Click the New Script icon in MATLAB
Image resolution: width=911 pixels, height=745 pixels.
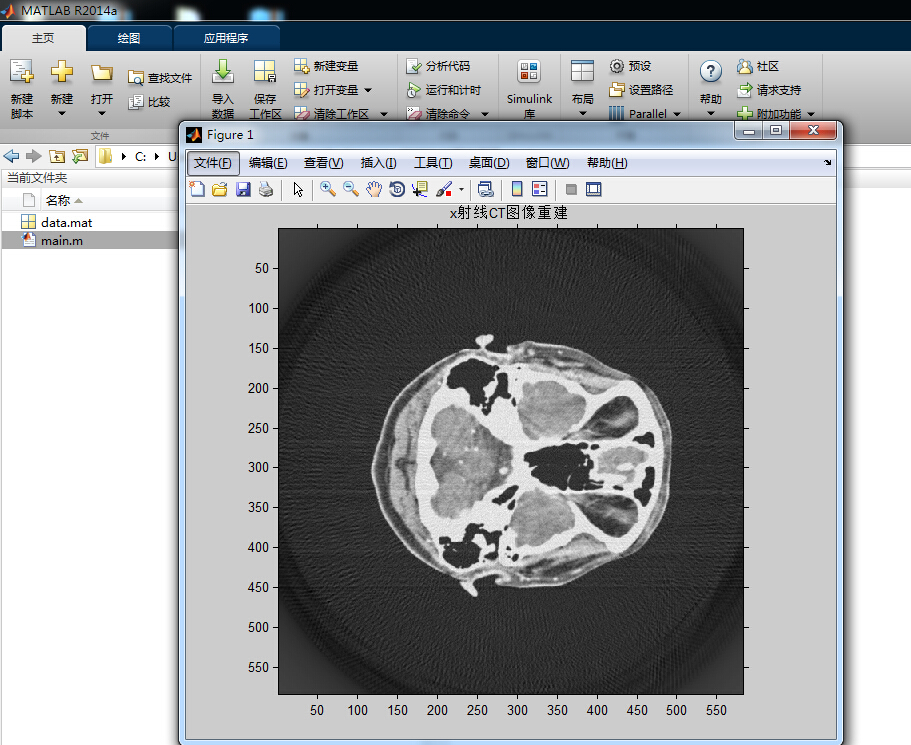[x=21, y=72]
